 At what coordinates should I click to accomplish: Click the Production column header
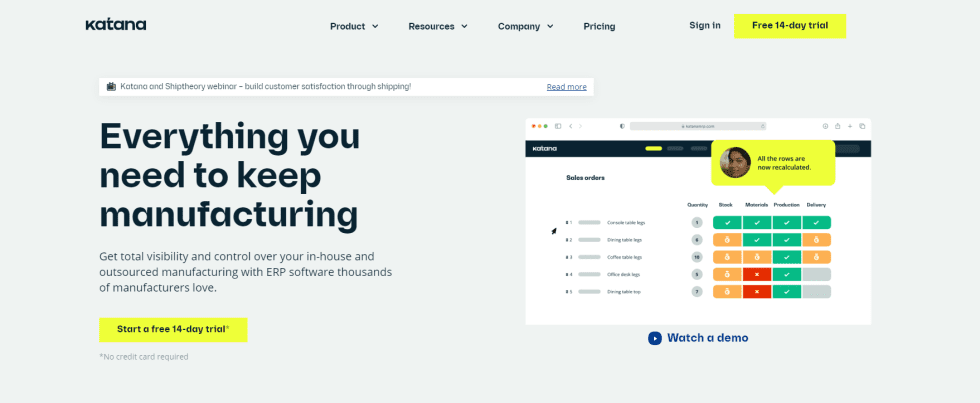click(x=786, y=205)
